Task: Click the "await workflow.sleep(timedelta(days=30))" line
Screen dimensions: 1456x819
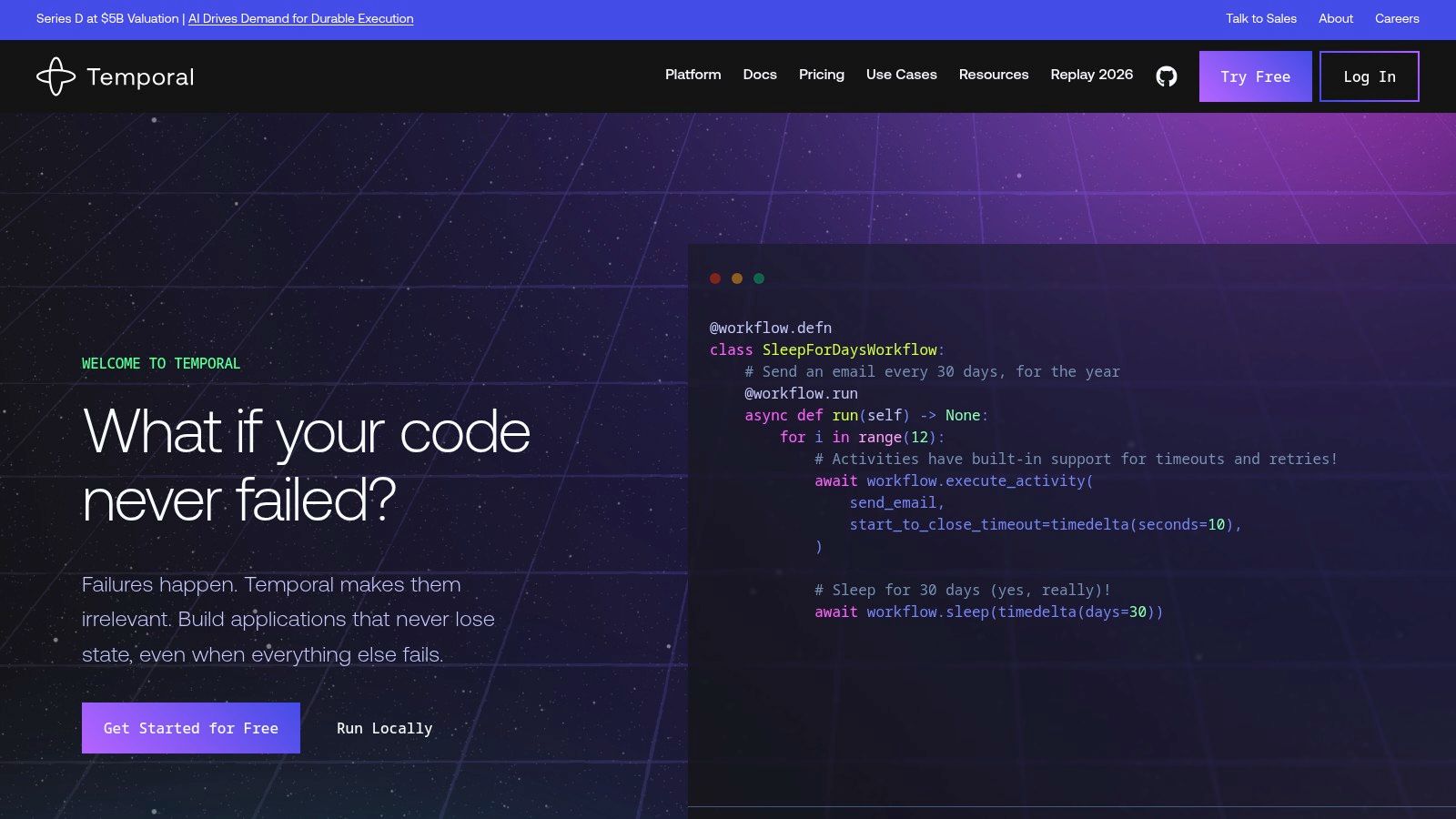Action: click(x=989, y=612)
